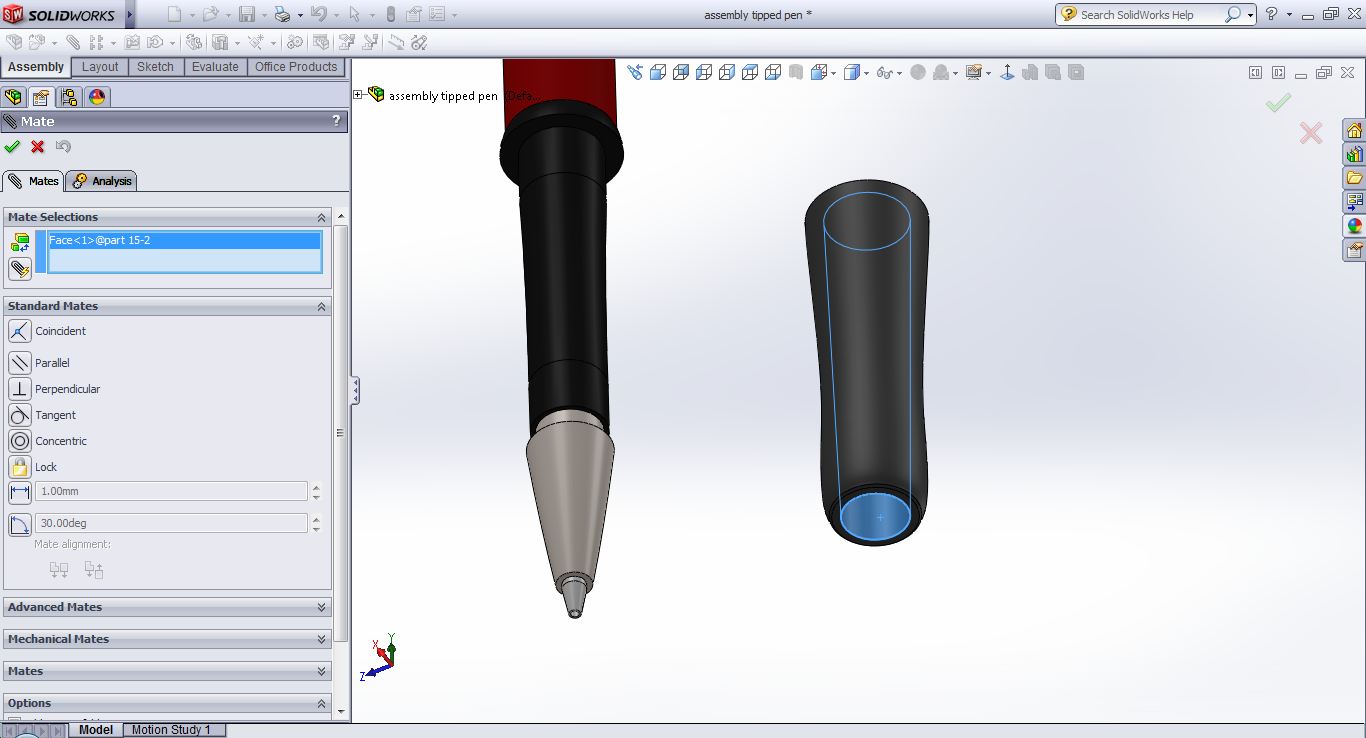Click the Print icon in top toolbar
Screen dimensions: 1366x738
pos(282,14)
